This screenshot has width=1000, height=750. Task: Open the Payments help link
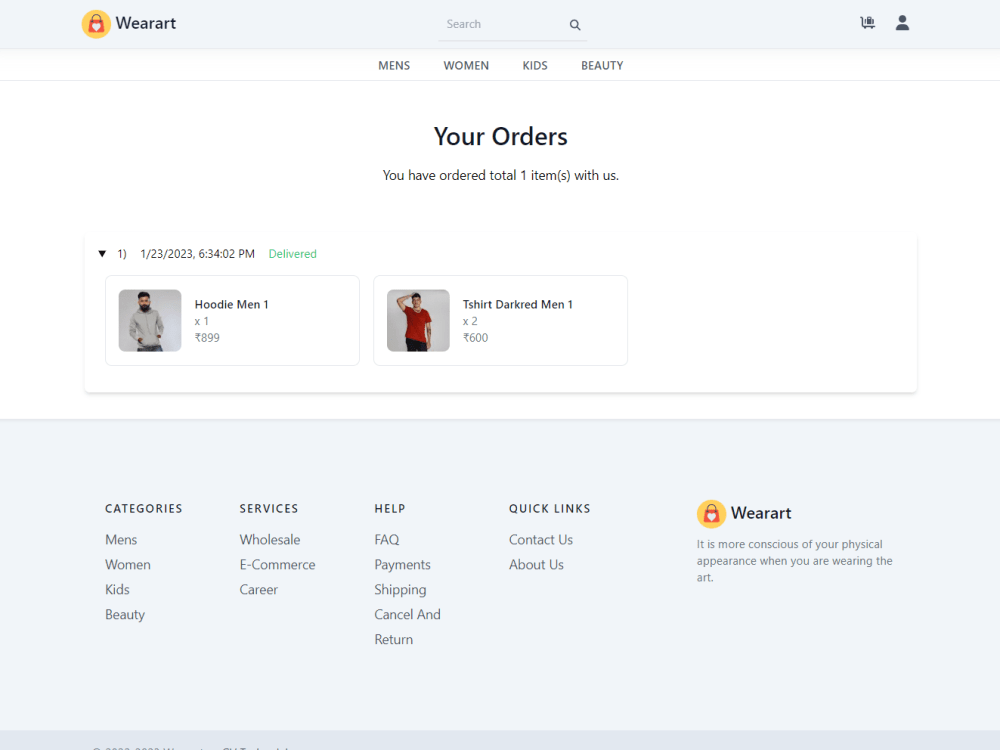click(x=402, y=564)
